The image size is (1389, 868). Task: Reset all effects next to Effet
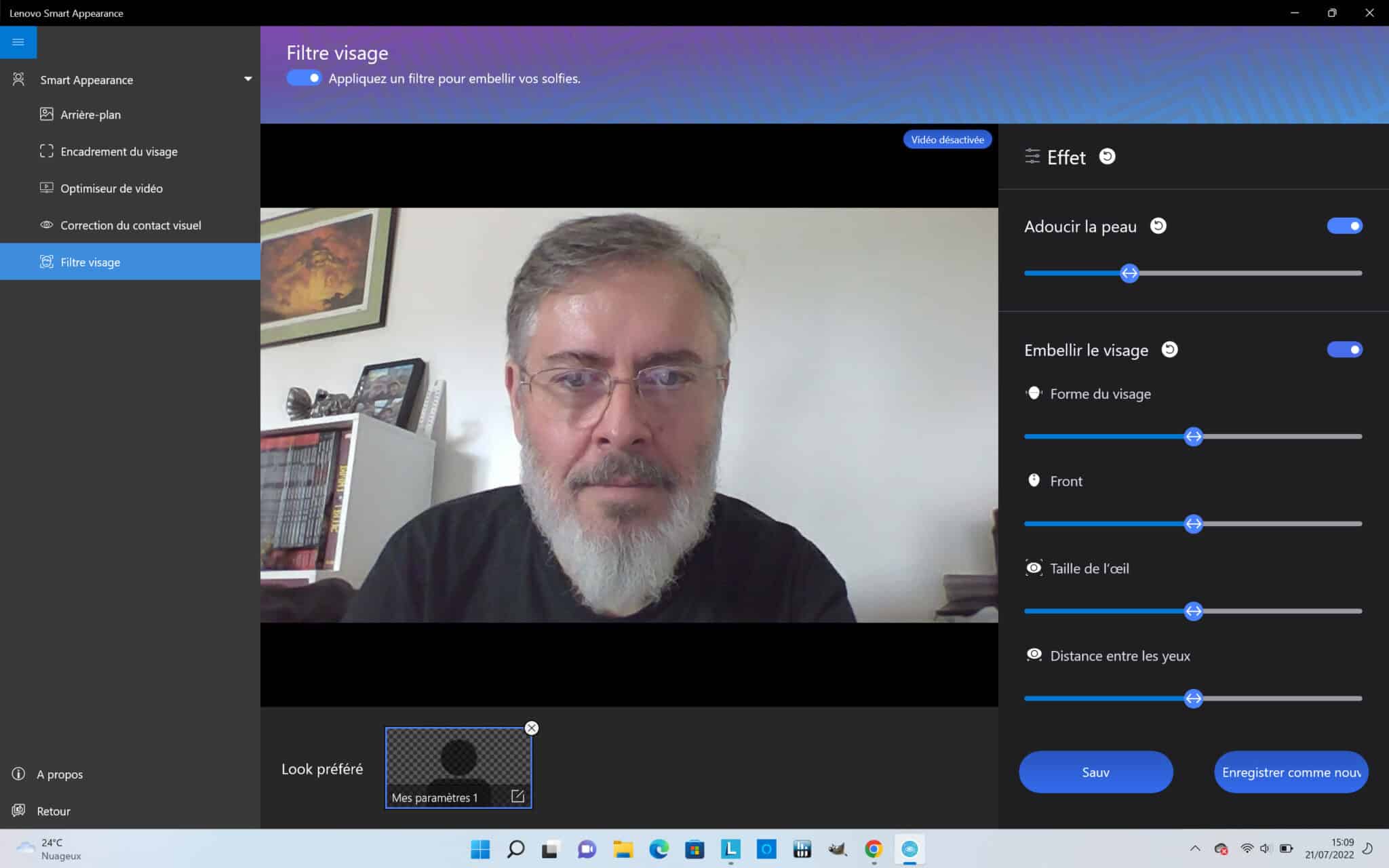click(1107, 157)
